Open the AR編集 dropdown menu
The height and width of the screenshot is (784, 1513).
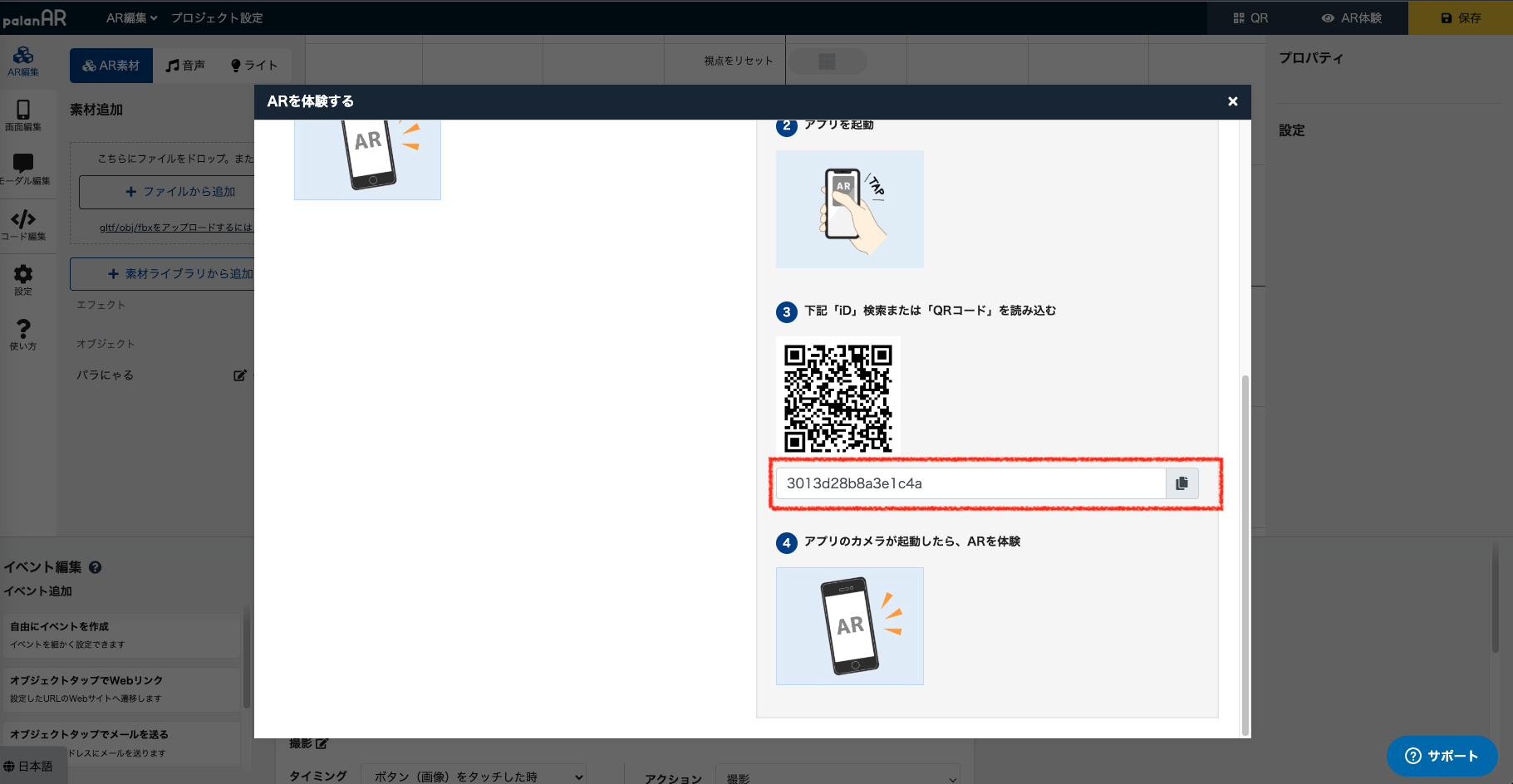131,17
